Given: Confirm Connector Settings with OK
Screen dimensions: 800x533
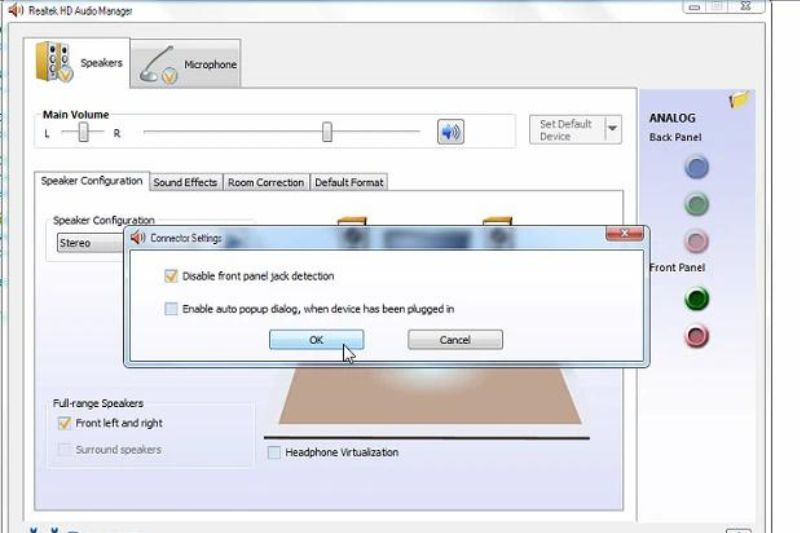Looking at the screenshot, I should (316, 340).
